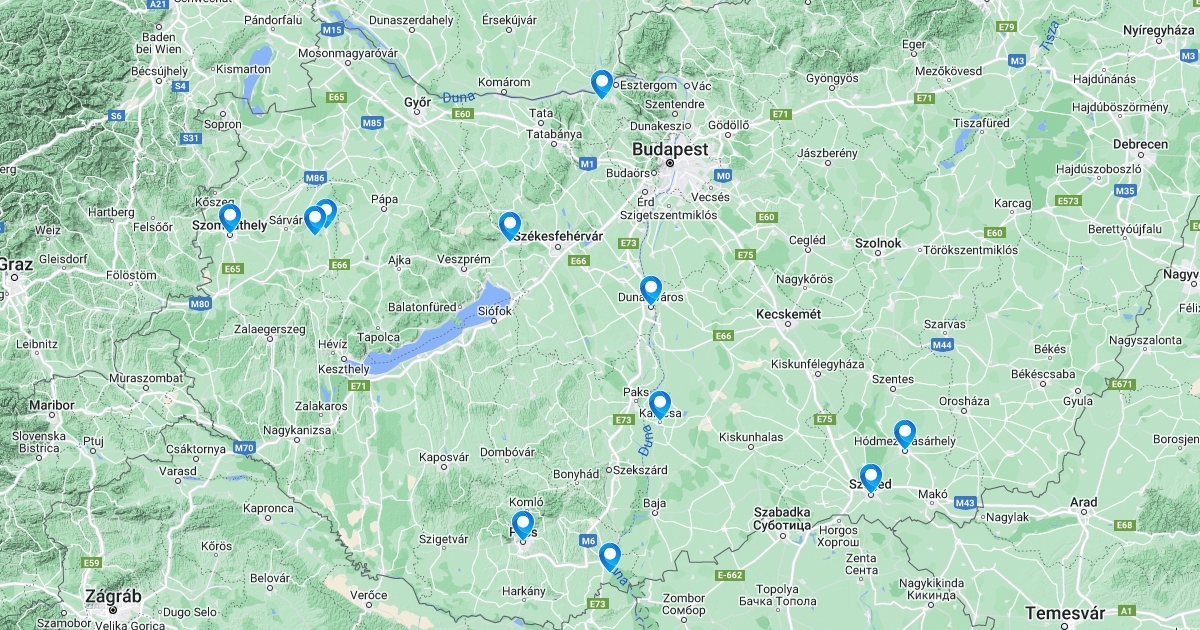Click the M43 motorway shield near Makó
Viewport: 1200px width, 630px height.
click(965, 502)
